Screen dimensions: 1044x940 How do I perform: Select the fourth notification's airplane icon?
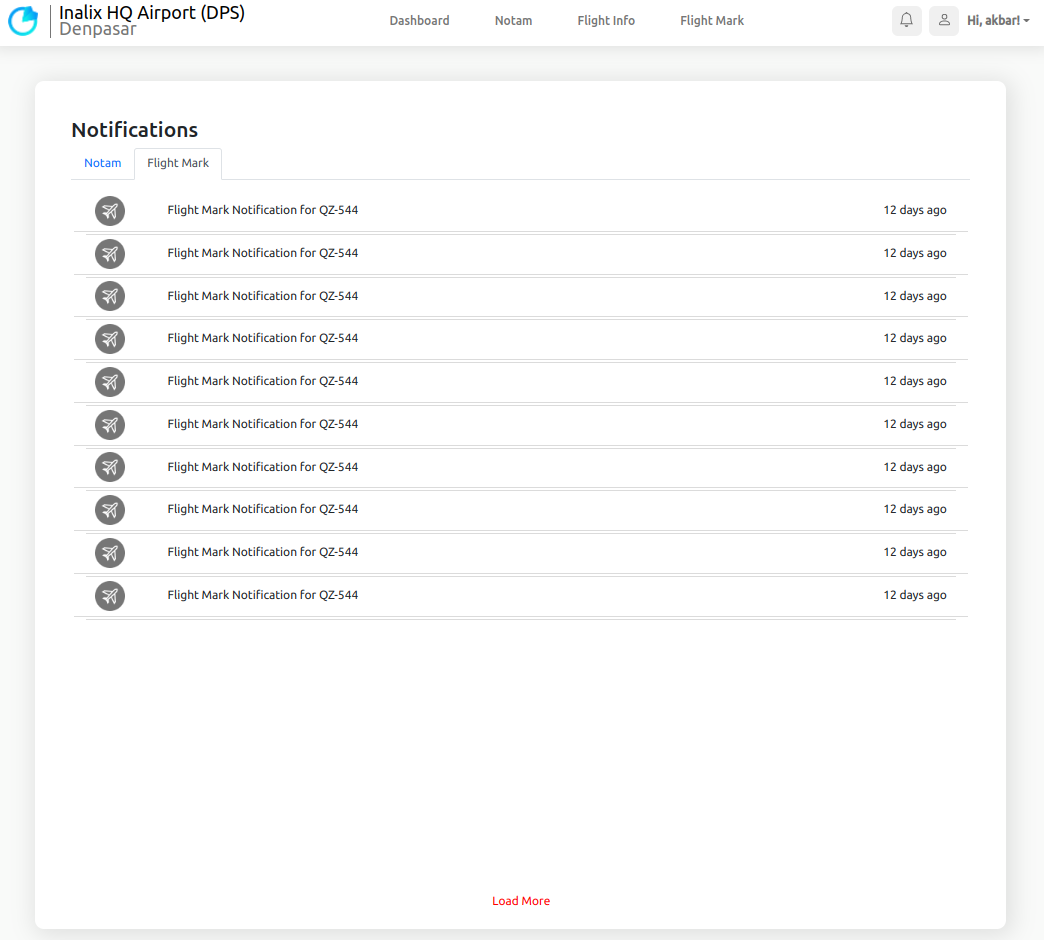coord(110,339)
